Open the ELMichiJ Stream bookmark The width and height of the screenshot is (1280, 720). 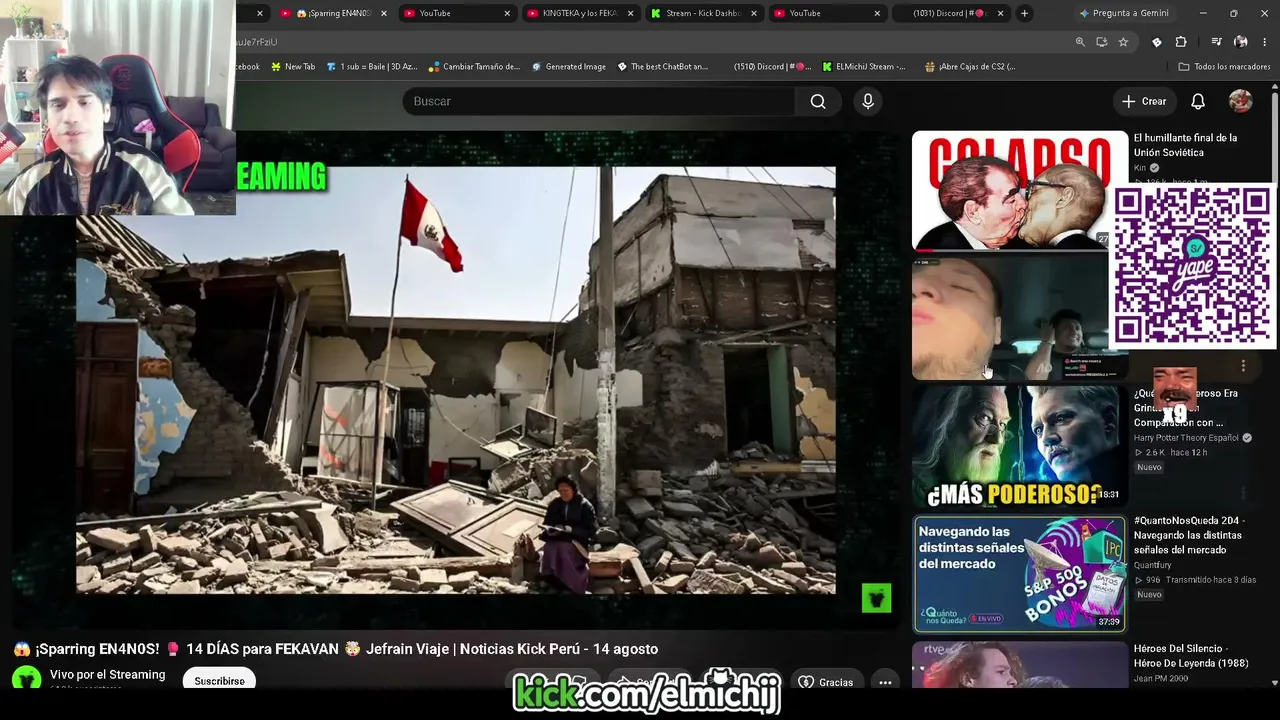click(x=864, y=67)
